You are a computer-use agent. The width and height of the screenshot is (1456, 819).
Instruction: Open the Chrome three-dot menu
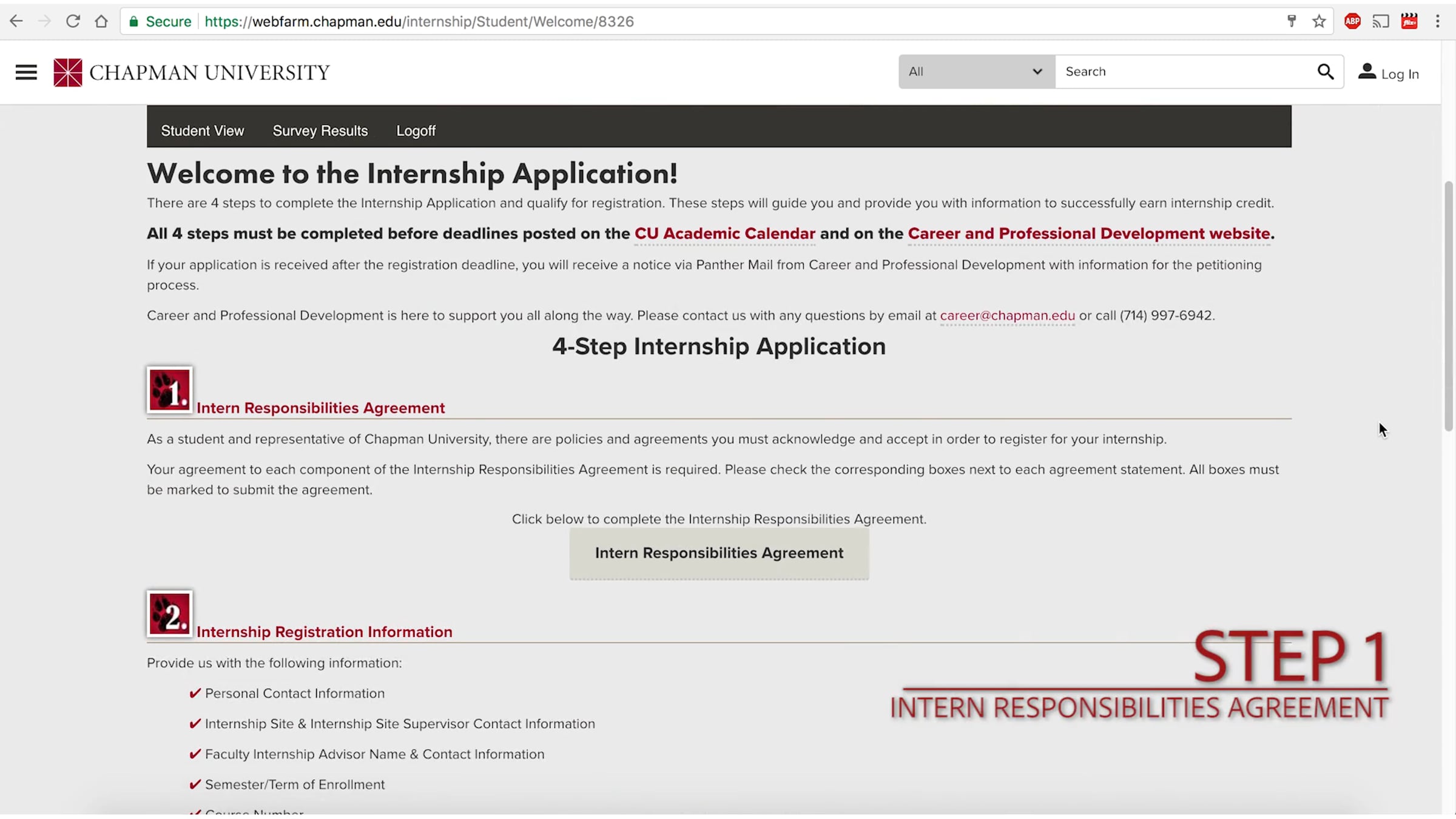pyautogui.click(x=1437, y=21)
